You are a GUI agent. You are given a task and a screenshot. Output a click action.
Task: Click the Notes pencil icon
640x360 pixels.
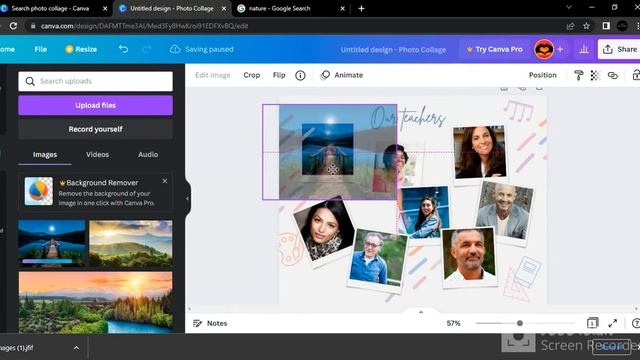point(198,323)
